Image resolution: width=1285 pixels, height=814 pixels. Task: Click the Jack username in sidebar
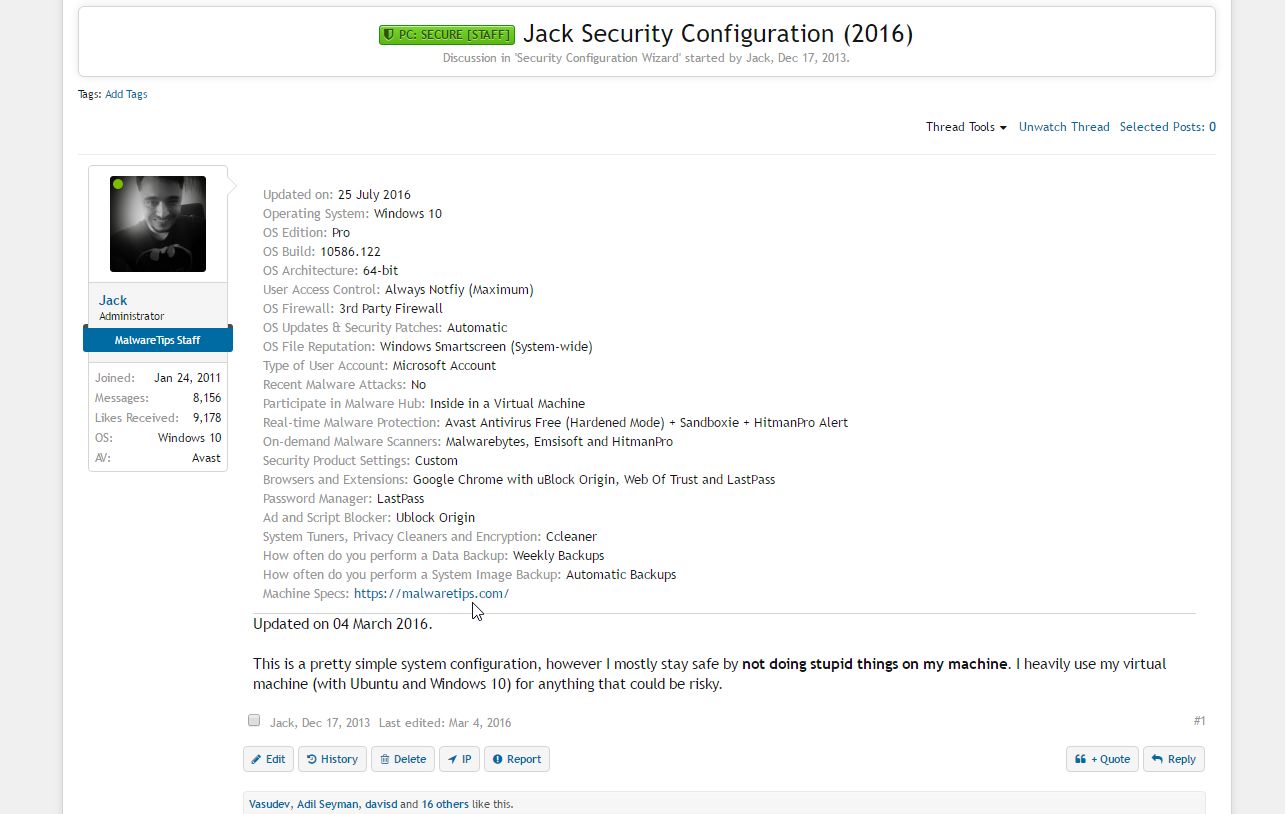pos(113,300)
